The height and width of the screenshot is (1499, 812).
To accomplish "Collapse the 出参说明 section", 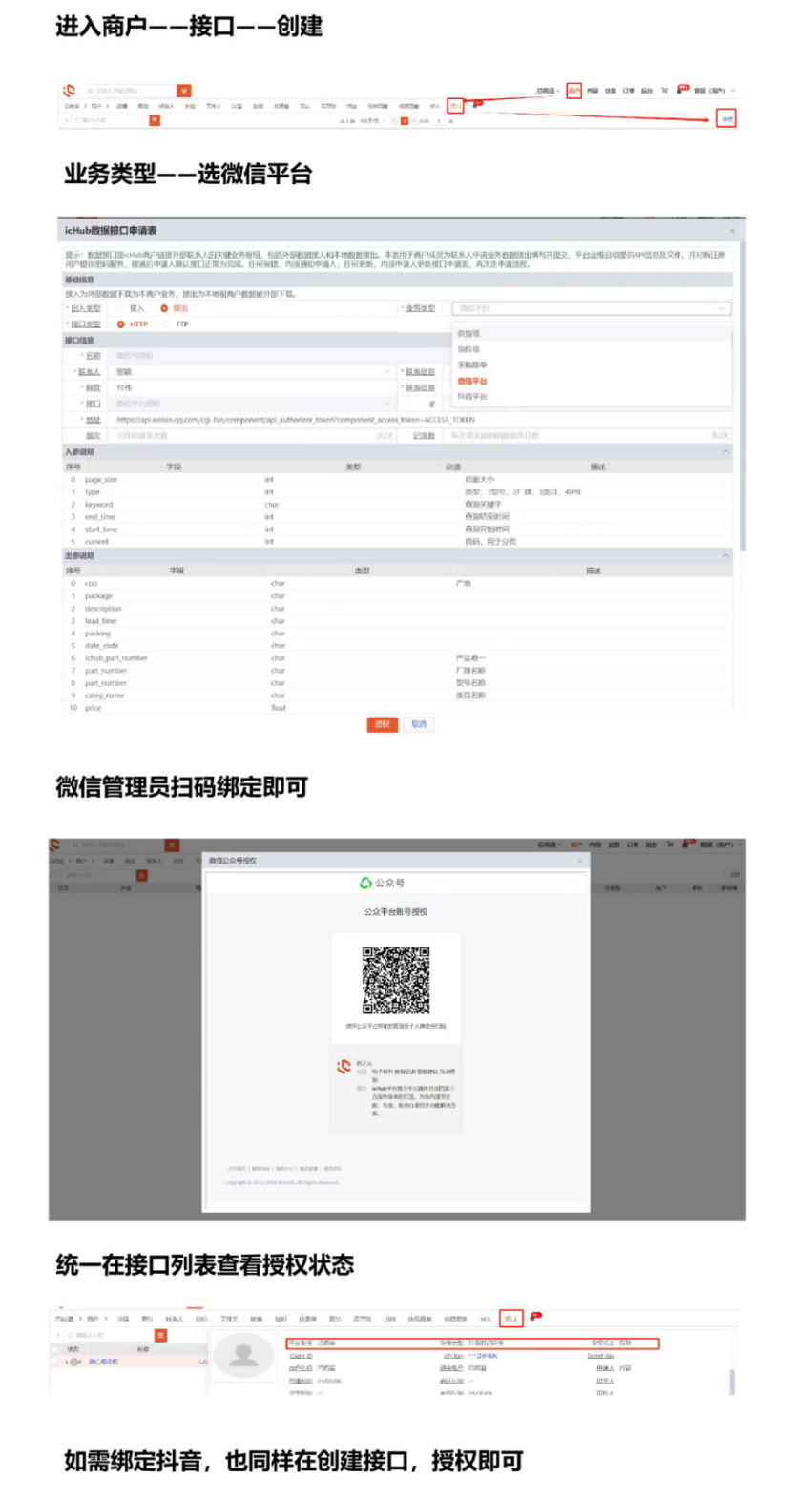I will [725, 555].
